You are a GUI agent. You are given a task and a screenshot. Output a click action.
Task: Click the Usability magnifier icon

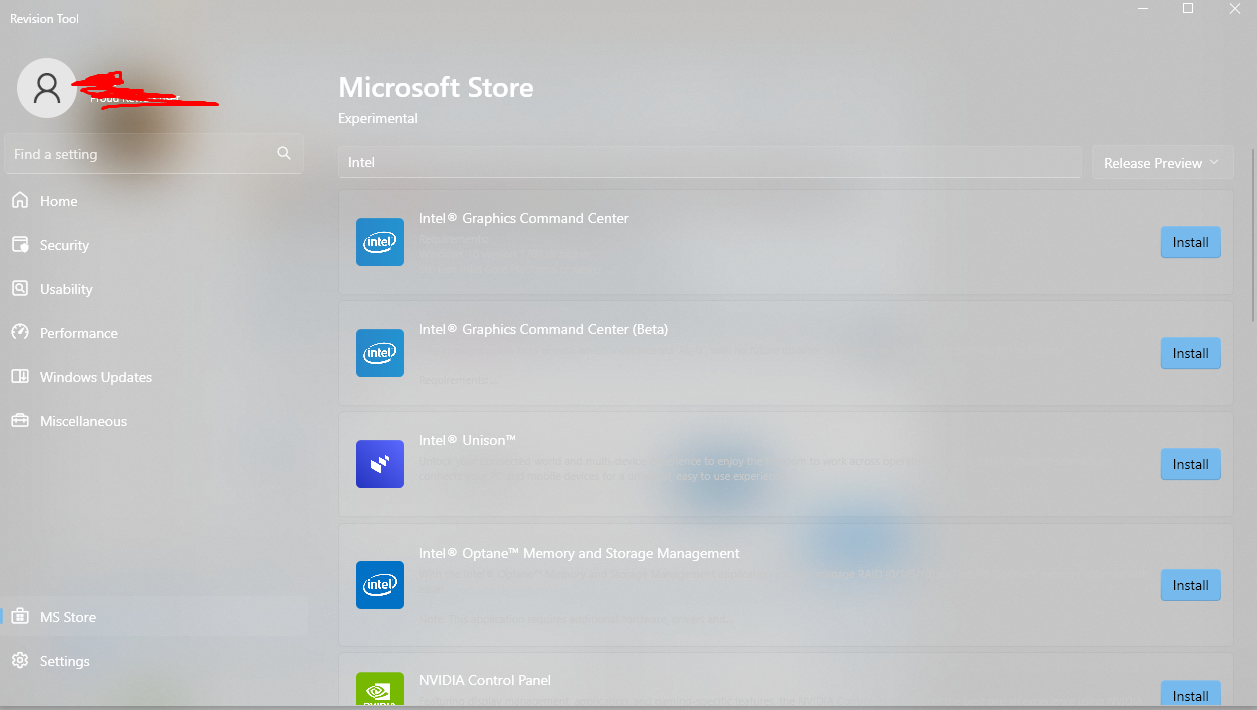[x=20, y=288]
